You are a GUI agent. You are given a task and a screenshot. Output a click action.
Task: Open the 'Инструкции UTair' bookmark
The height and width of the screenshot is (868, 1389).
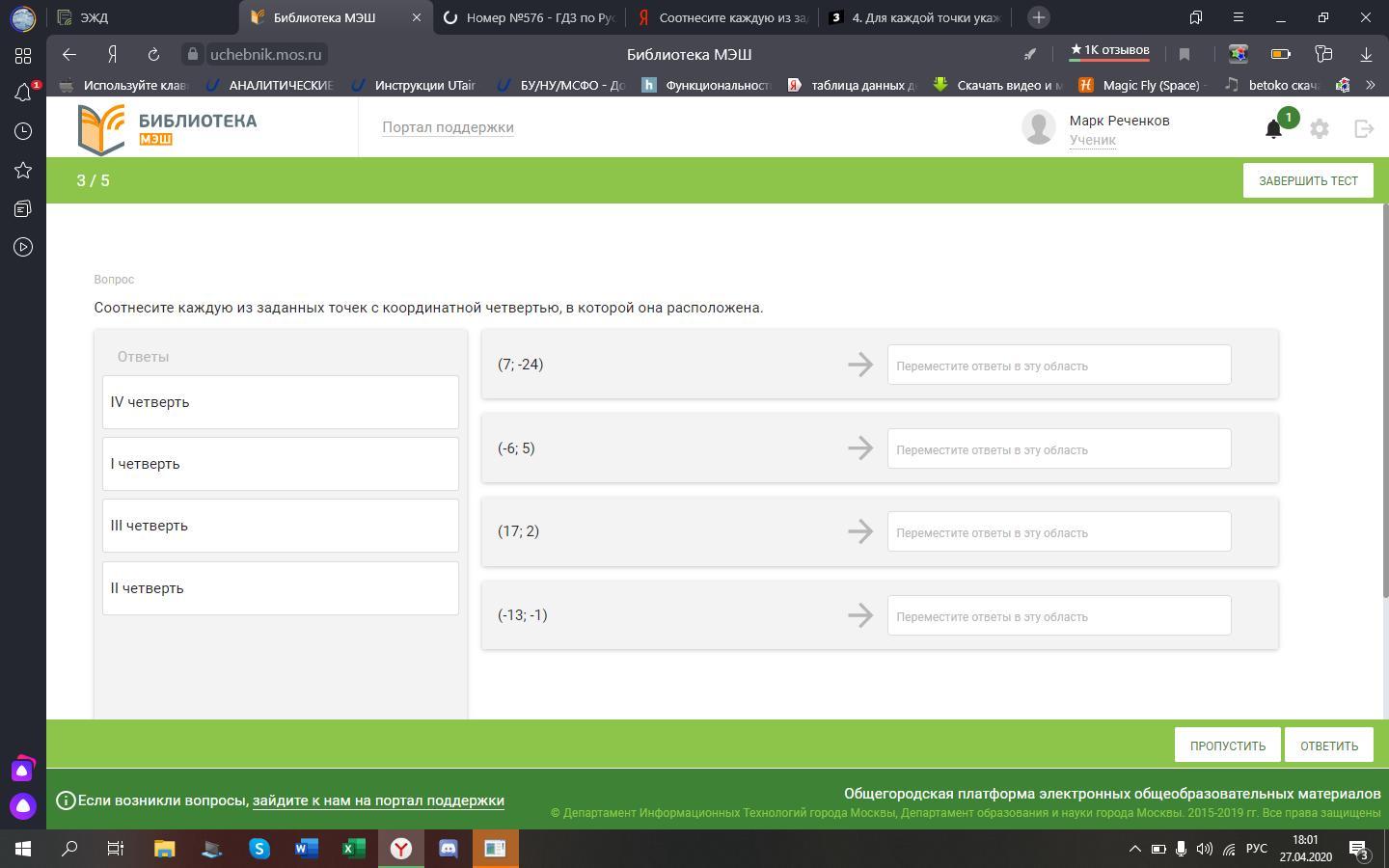415,85
